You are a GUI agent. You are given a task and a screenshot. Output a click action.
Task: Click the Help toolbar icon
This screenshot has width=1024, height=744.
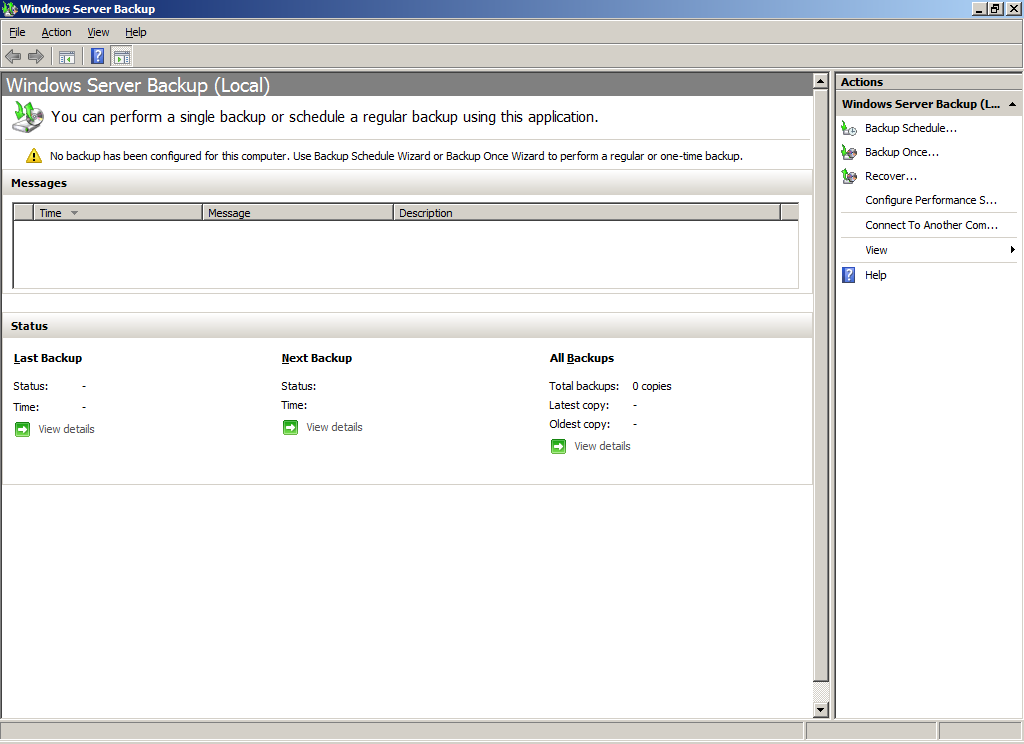pos(96,56)
